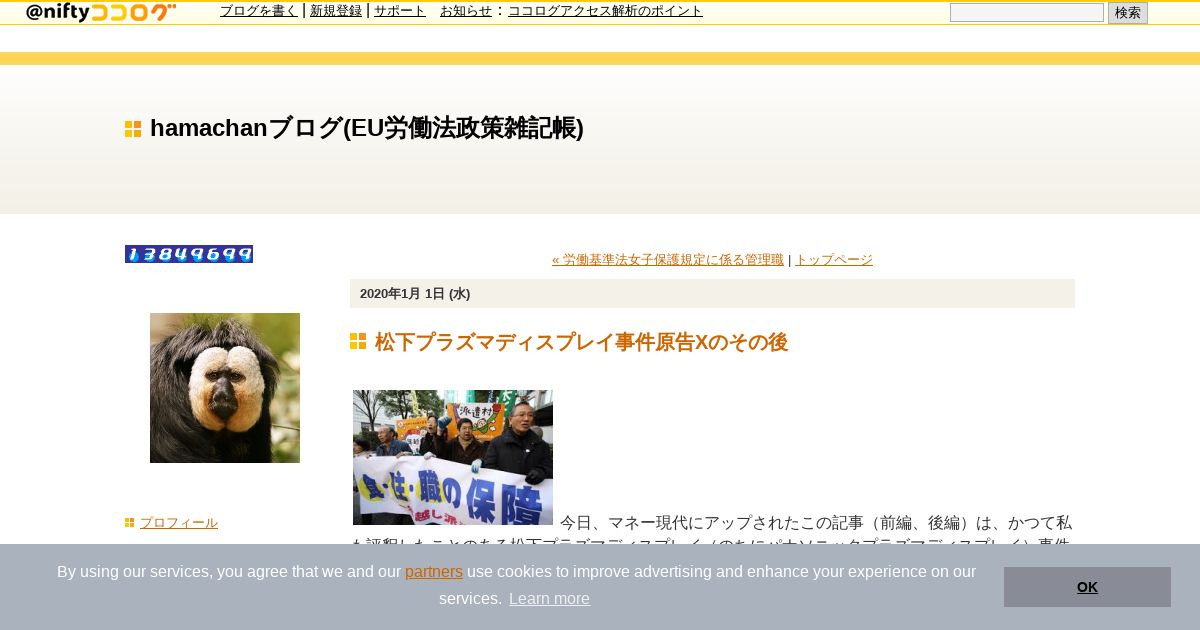1200x630 pixels.
Task: Click the @nifty Cocolog logo
Action: [x=101, y=12]
